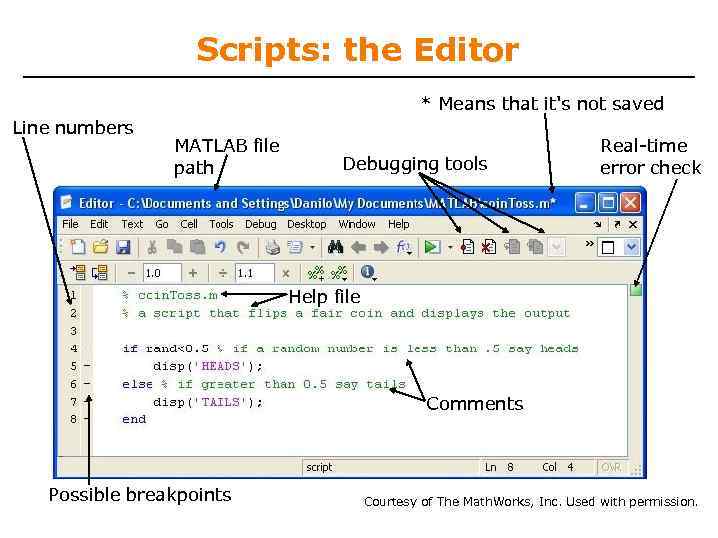Set breakpoint dash on line 8
The image size is (718, 538).
(x=87, y=419)
